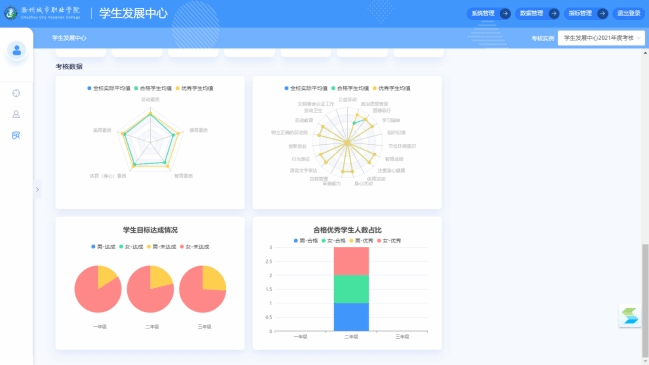The image size is (649, 365).
Task: Open 指标管理 menu in header
Action: pos(580,14)
